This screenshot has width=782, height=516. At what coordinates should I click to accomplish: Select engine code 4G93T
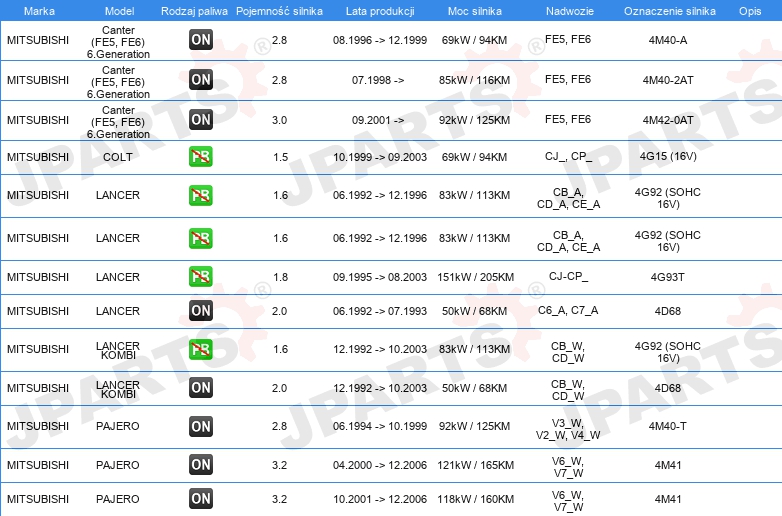668,277
